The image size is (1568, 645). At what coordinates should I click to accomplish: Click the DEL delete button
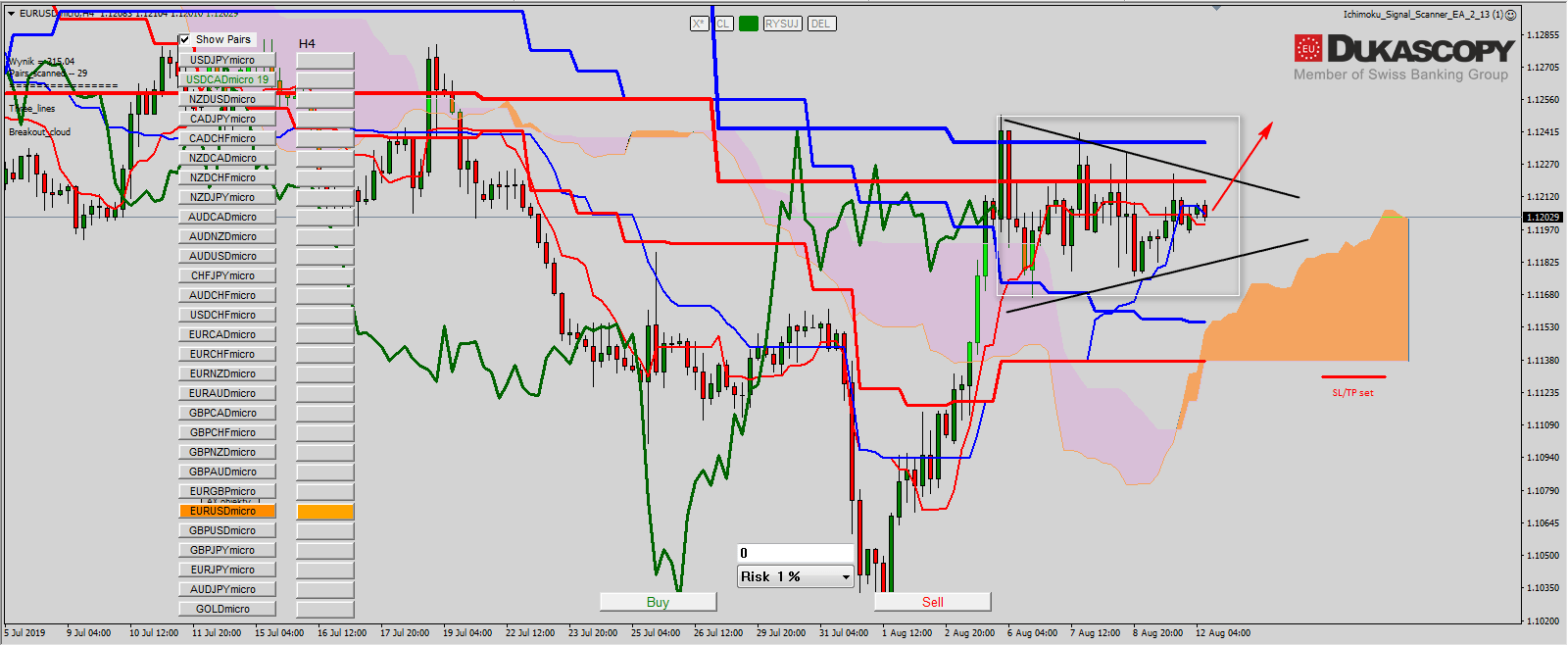(821, 24)
